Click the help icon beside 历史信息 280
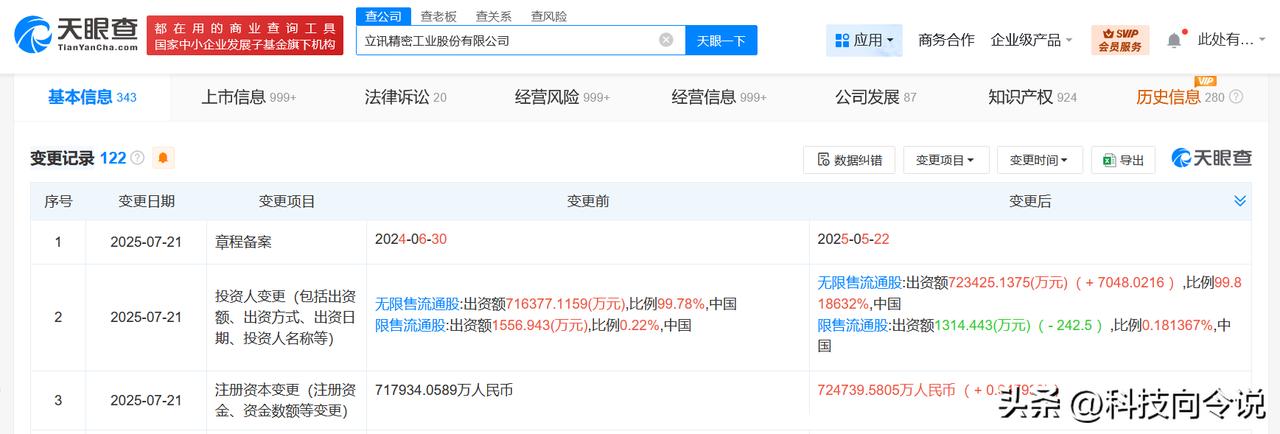This screenshot has width=1280, height=434. (x=1237, y=97)
